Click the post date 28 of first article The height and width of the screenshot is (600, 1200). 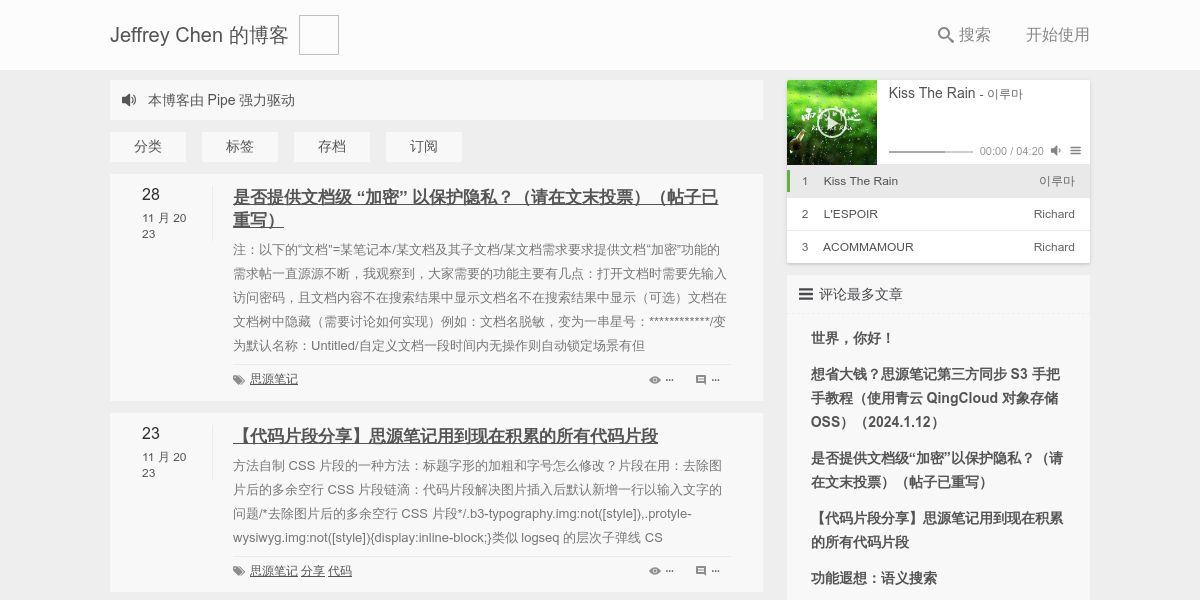pyautogui.click(x=151, y=195)
